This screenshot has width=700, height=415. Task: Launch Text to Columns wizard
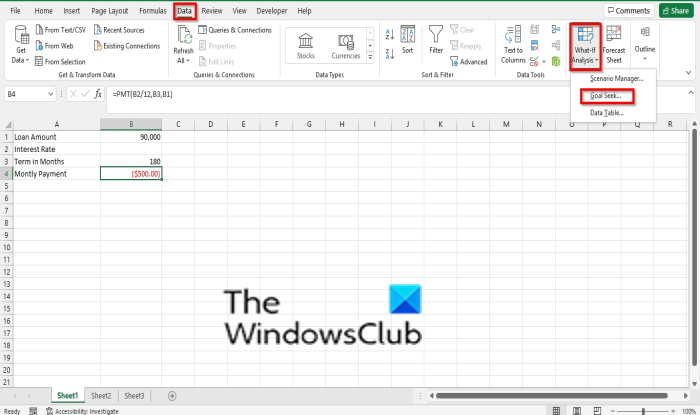(x=513, y=45)
